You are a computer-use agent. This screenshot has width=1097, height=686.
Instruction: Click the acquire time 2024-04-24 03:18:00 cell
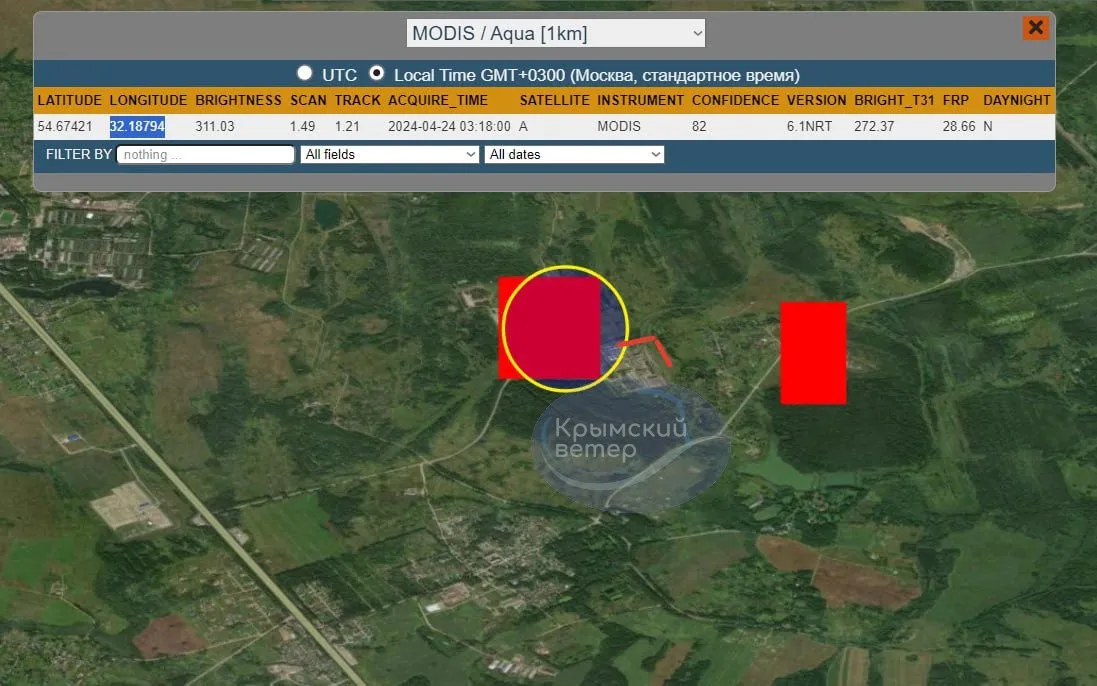449,127
